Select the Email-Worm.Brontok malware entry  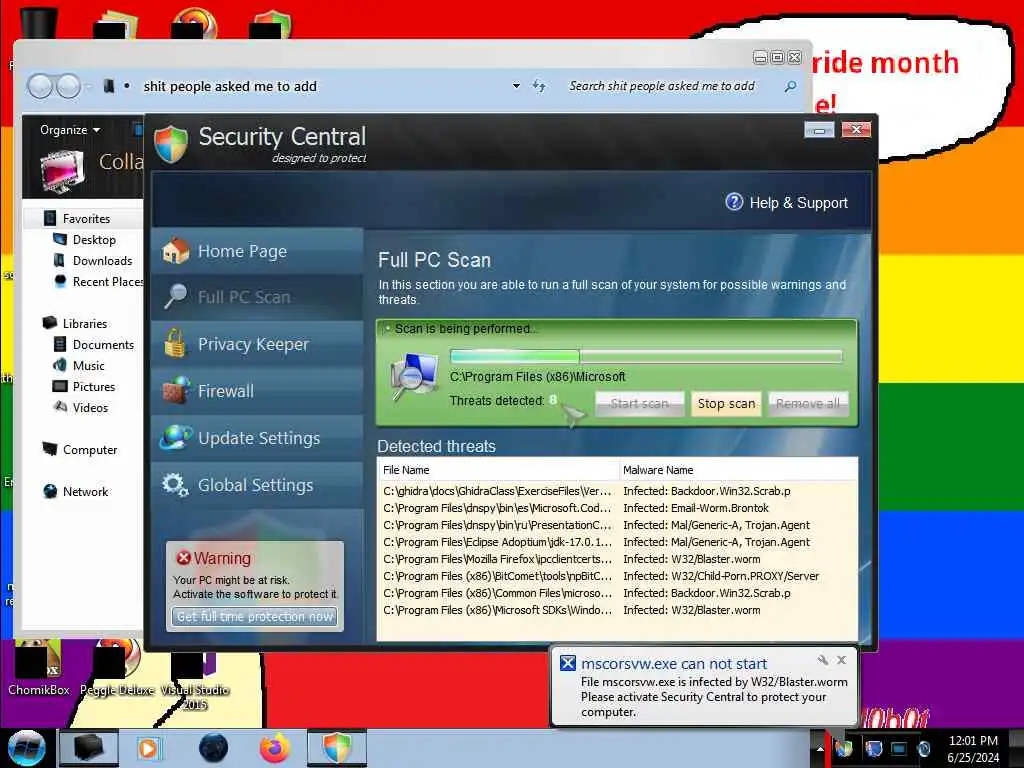(696, 508)
